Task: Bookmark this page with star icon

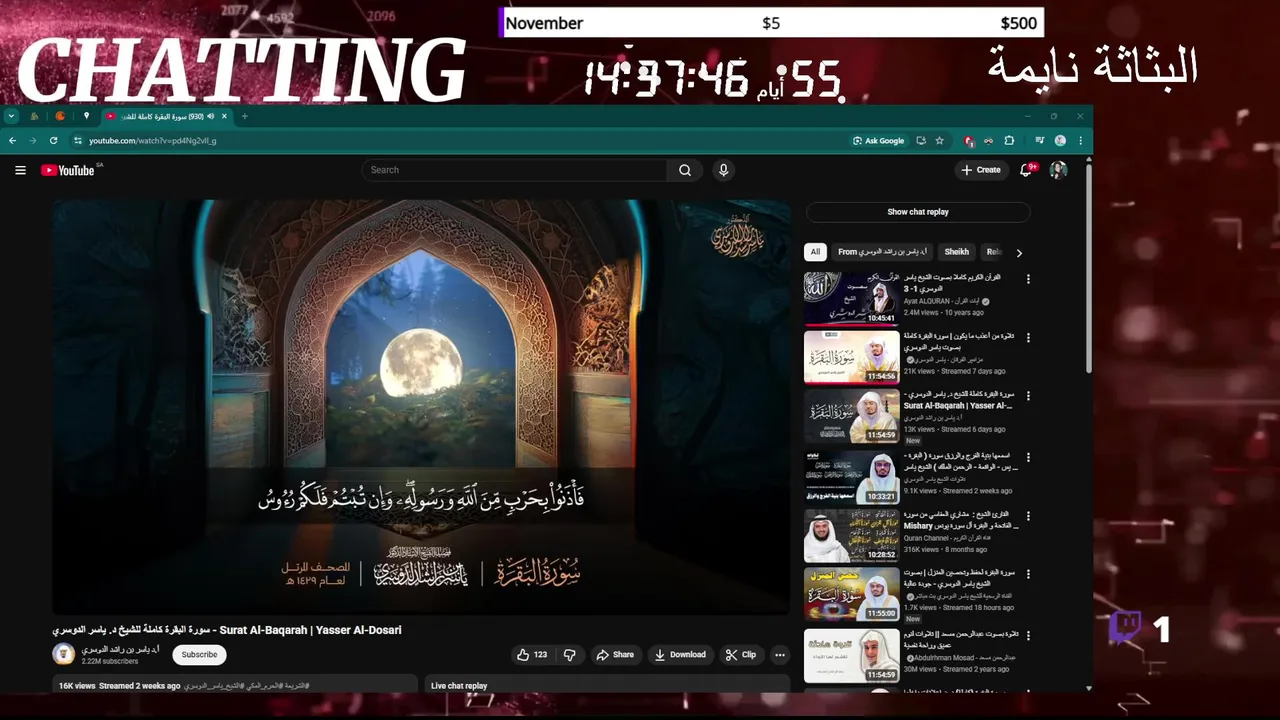Action: pos(939,141)
